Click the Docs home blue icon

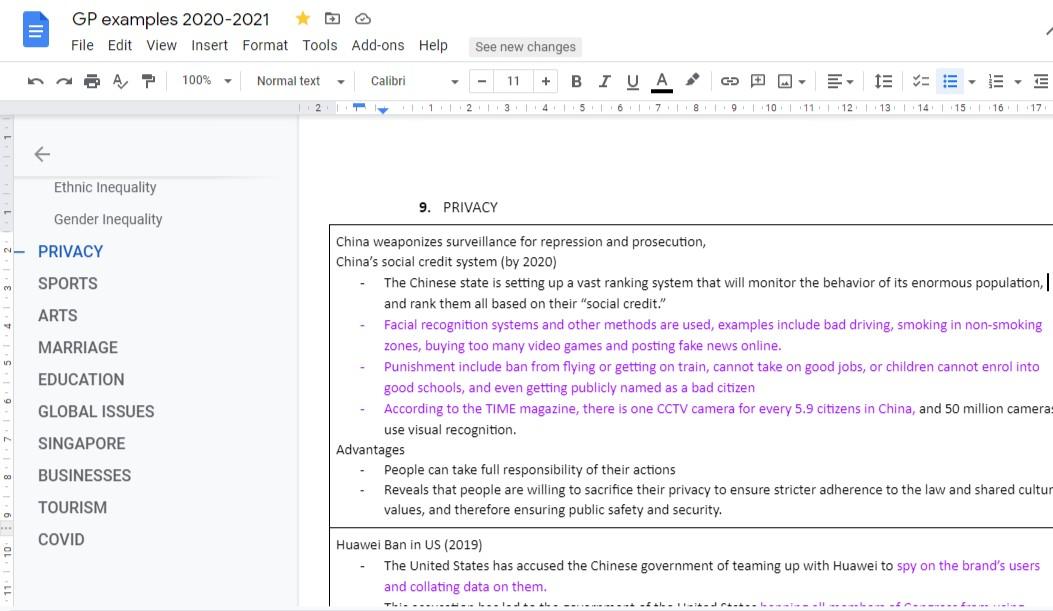coord(36,28)
